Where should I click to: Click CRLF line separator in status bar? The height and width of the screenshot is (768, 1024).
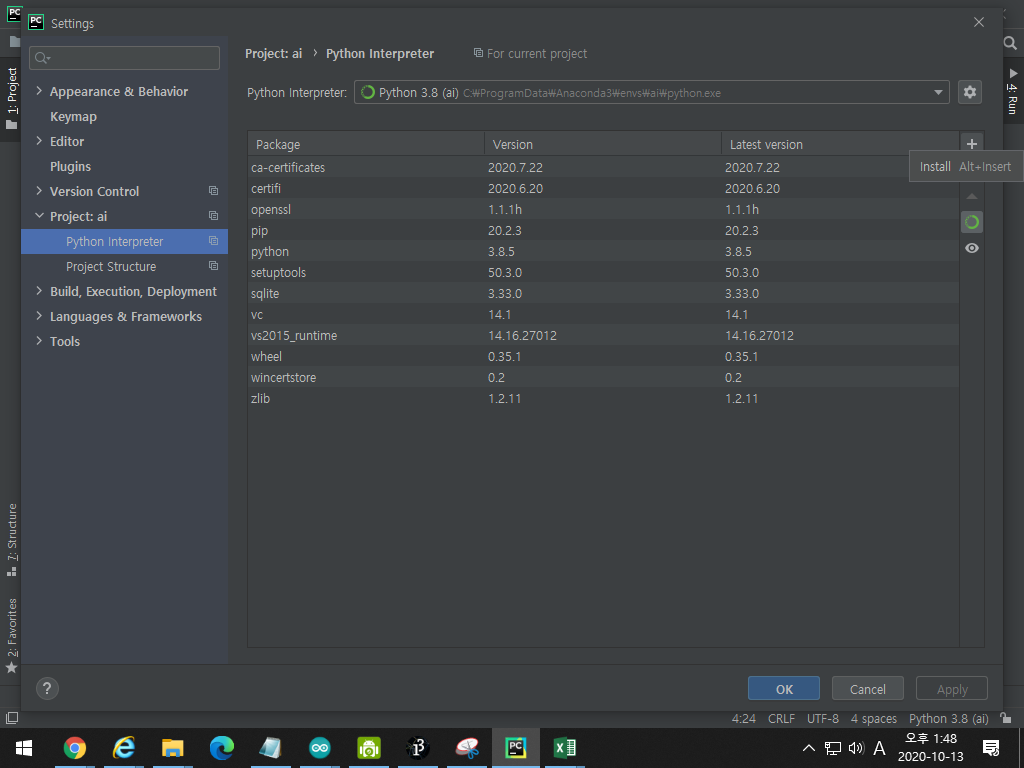click(x=781, y=718)
